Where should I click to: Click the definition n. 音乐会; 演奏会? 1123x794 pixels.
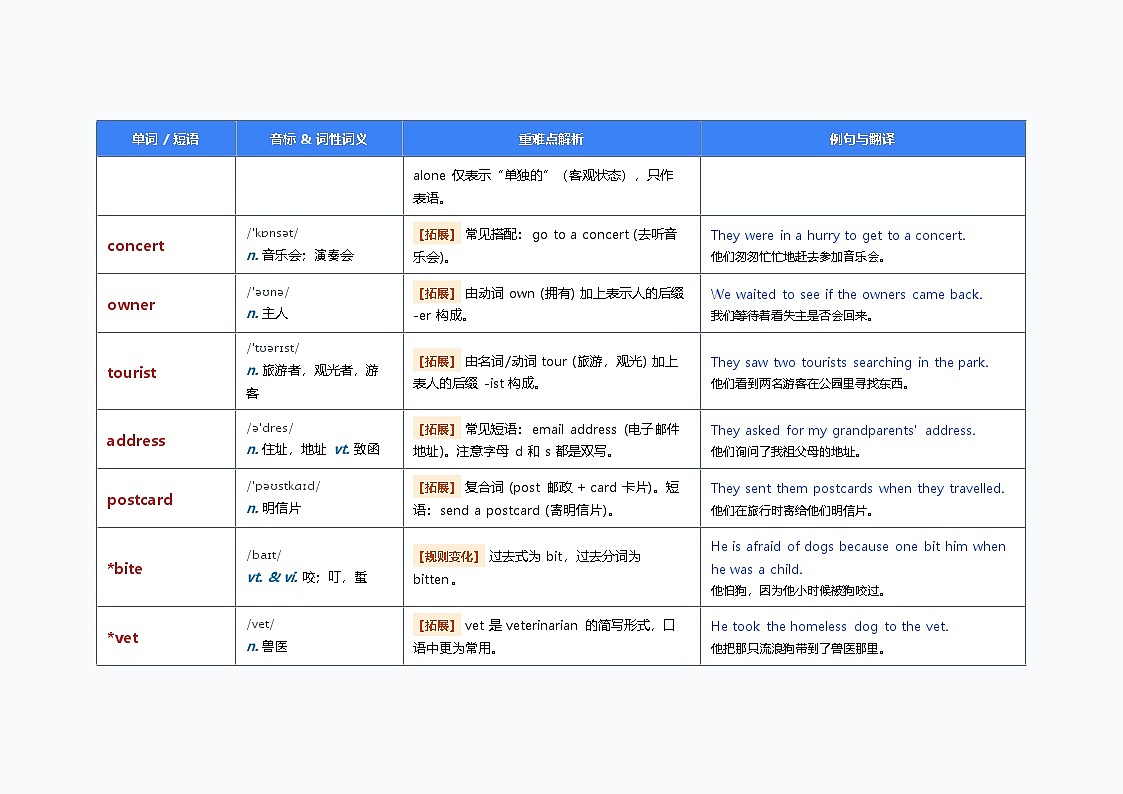pyautogui.click(x=300, y=256)
